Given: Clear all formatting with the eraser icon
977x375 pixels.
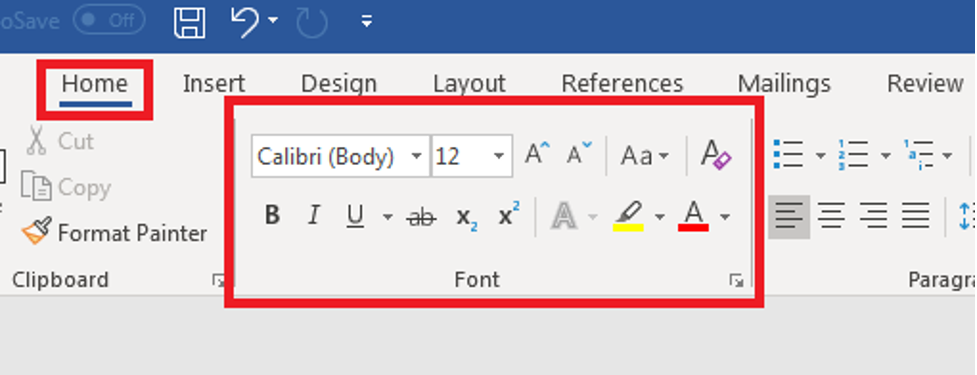Looking at the screenshot, I should coord(716,154).
